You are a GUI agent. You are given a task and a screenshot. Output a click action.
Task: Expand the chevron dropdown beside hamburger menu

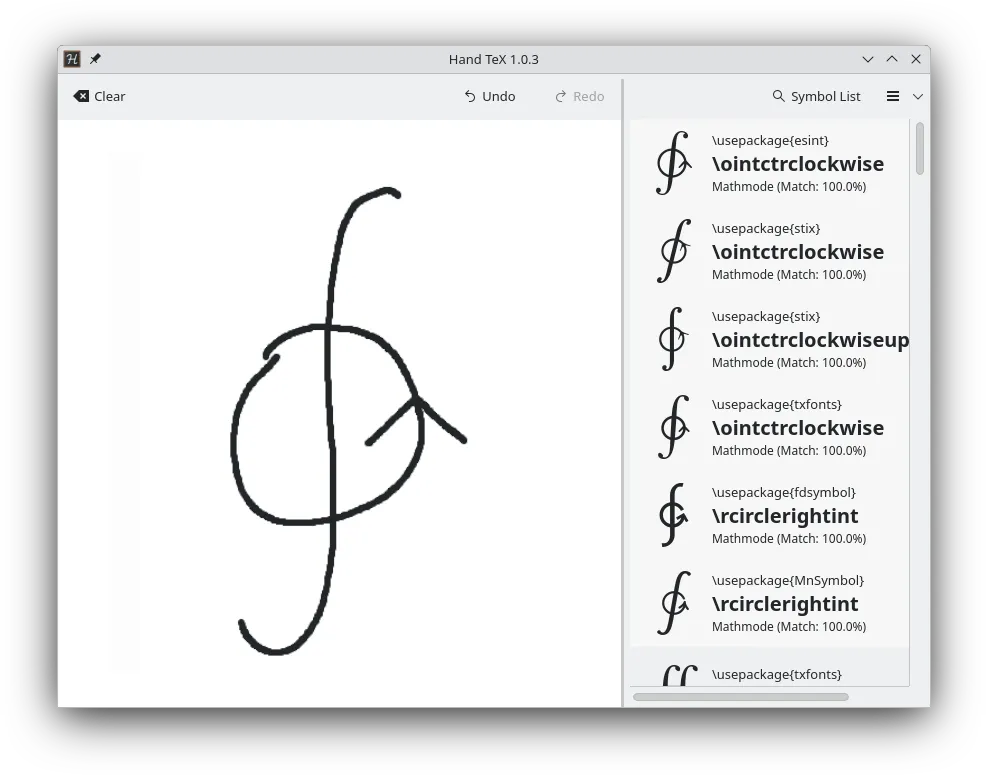pos(918,96)
